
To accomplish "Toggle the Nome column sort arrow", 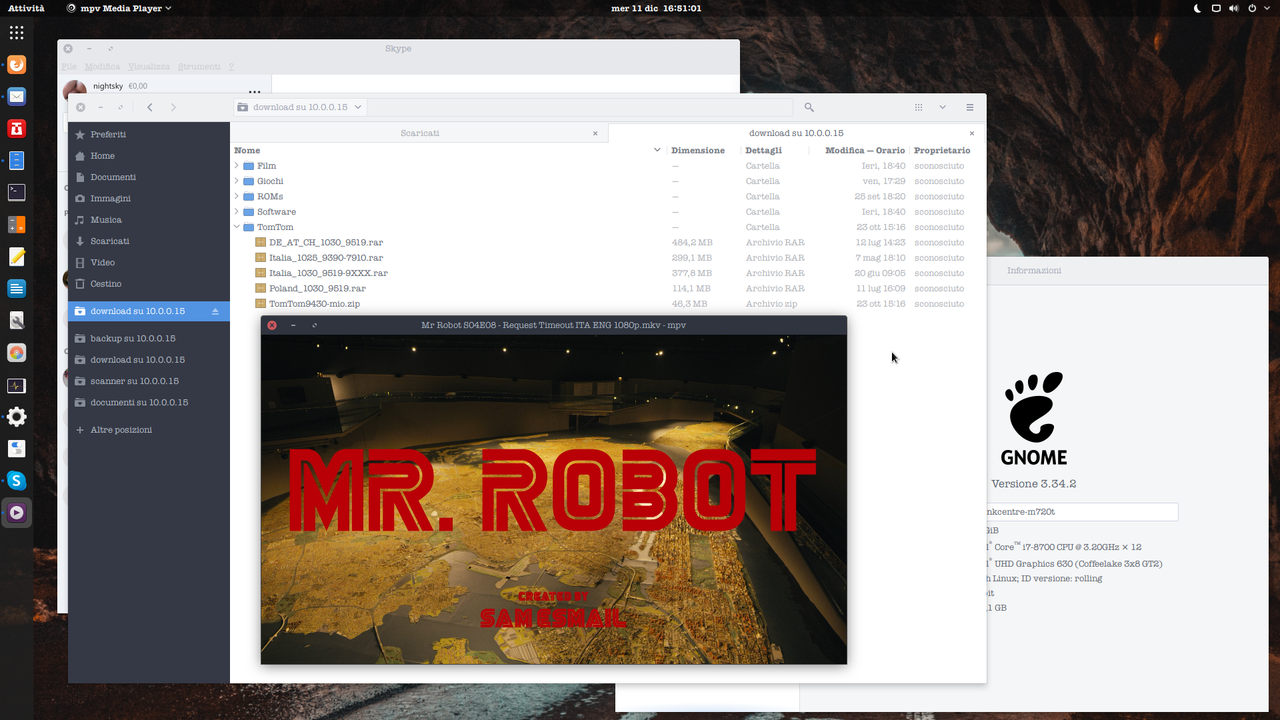I will [657, 150].
